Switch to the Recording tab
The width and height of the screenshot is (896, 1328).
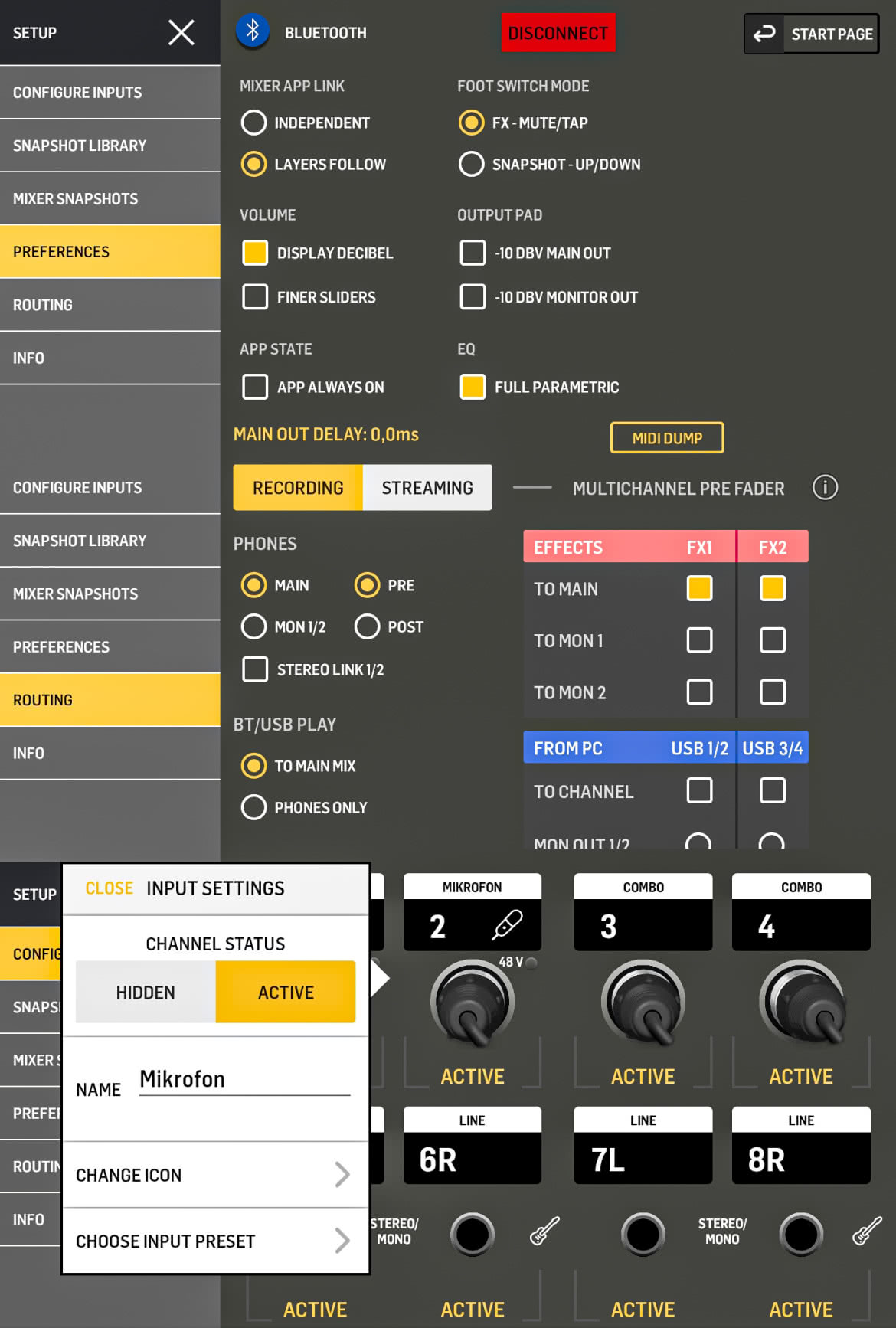pyautogui.click(x=298, y=487)
